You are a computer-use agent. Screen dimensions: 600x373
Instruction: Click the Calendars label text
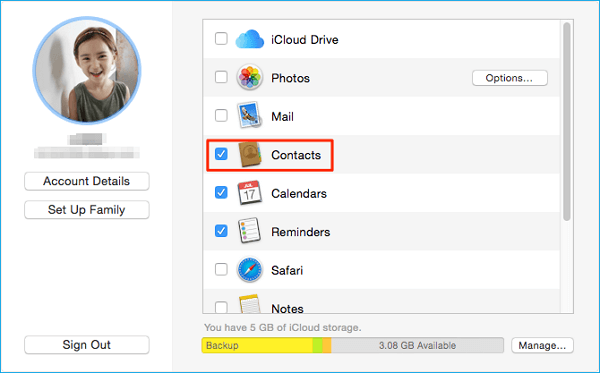pyautogui.click(x=299, y=194)
